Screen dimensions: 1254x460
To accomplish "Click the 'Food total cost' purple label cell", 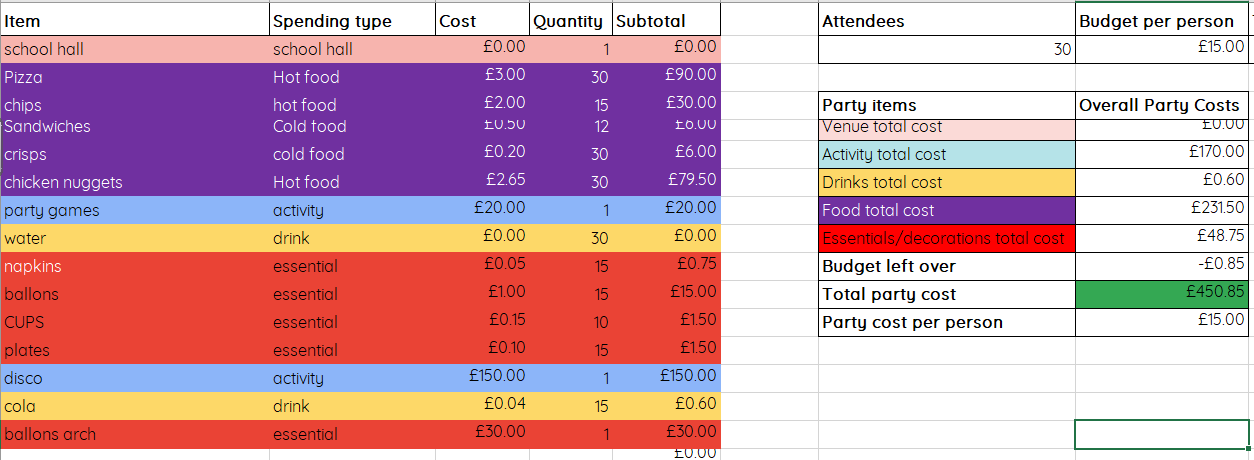I will click(x=946, y=210).
